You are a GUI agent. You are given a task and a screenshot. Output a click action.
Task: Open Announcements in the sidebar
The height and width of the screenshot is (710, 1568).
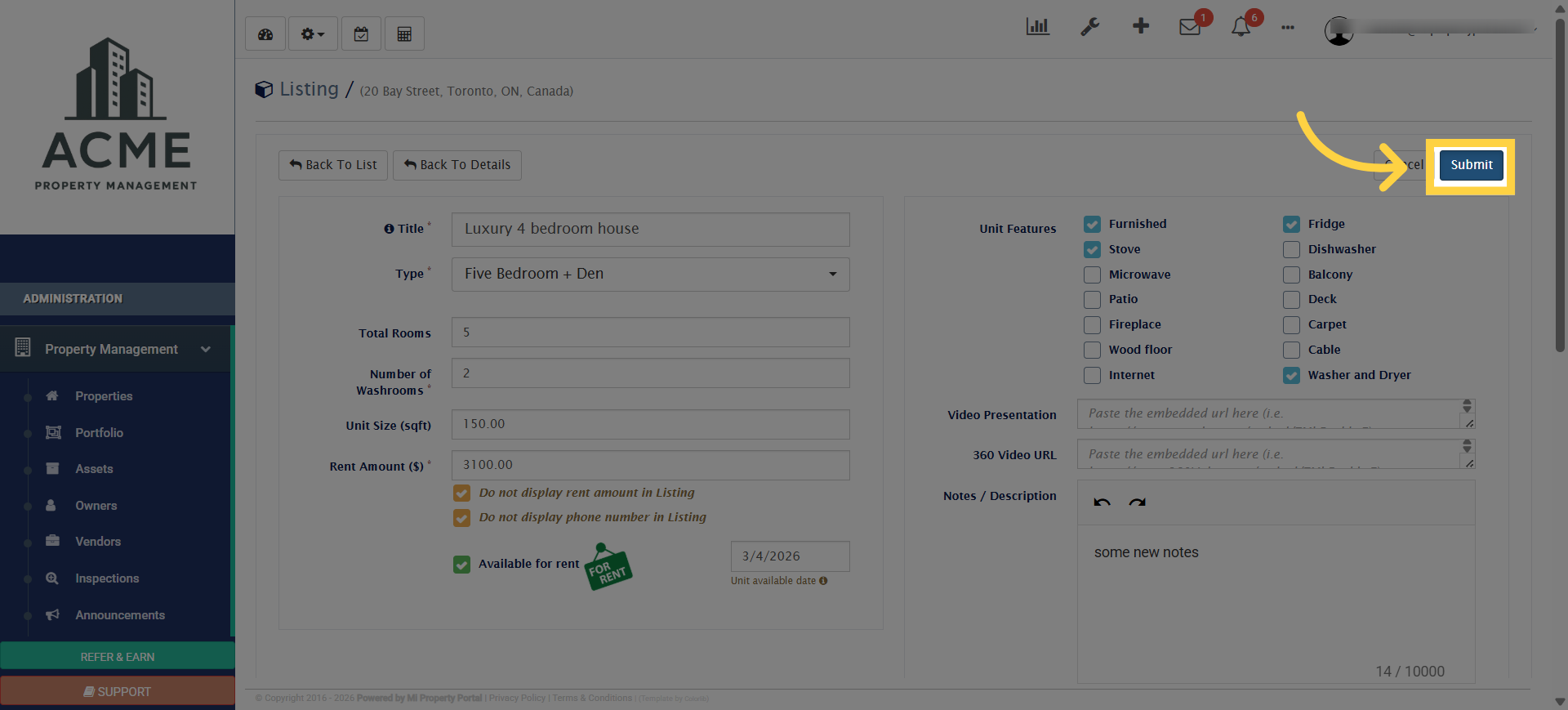click(119, 615)
